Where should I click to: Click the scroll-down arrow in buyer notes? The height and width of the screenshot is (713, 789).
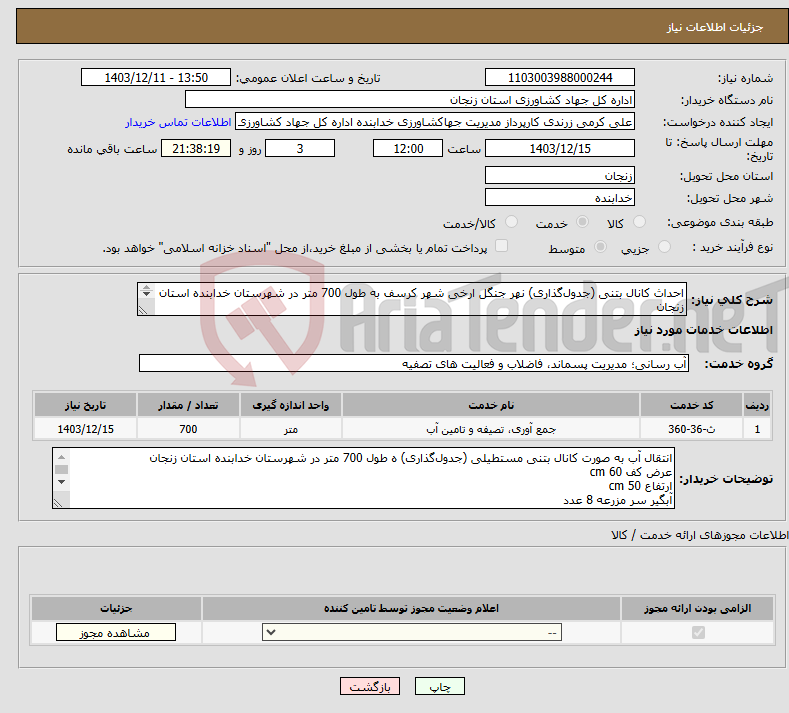coord(61,482)
